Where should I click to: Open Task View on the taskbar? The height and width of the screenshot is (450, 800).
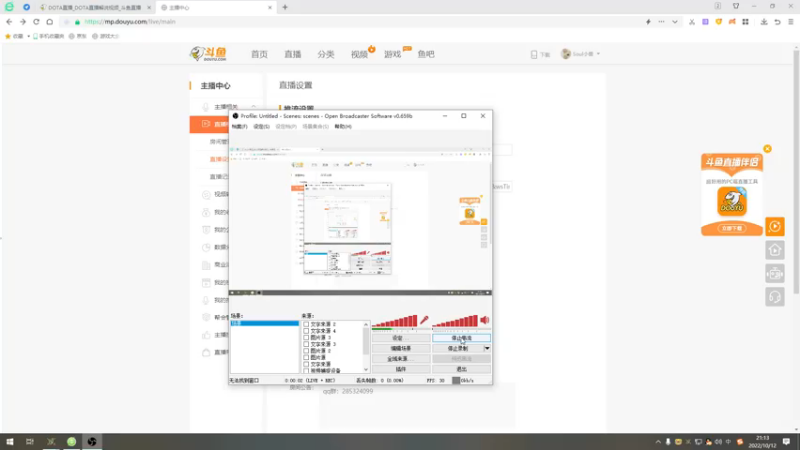pos(30,442)
